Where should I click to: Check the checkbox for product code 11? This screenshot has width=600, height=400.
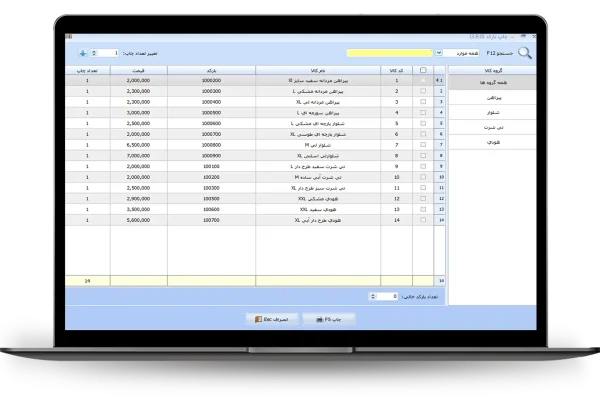pyautogui.click(x=423, y=188)
